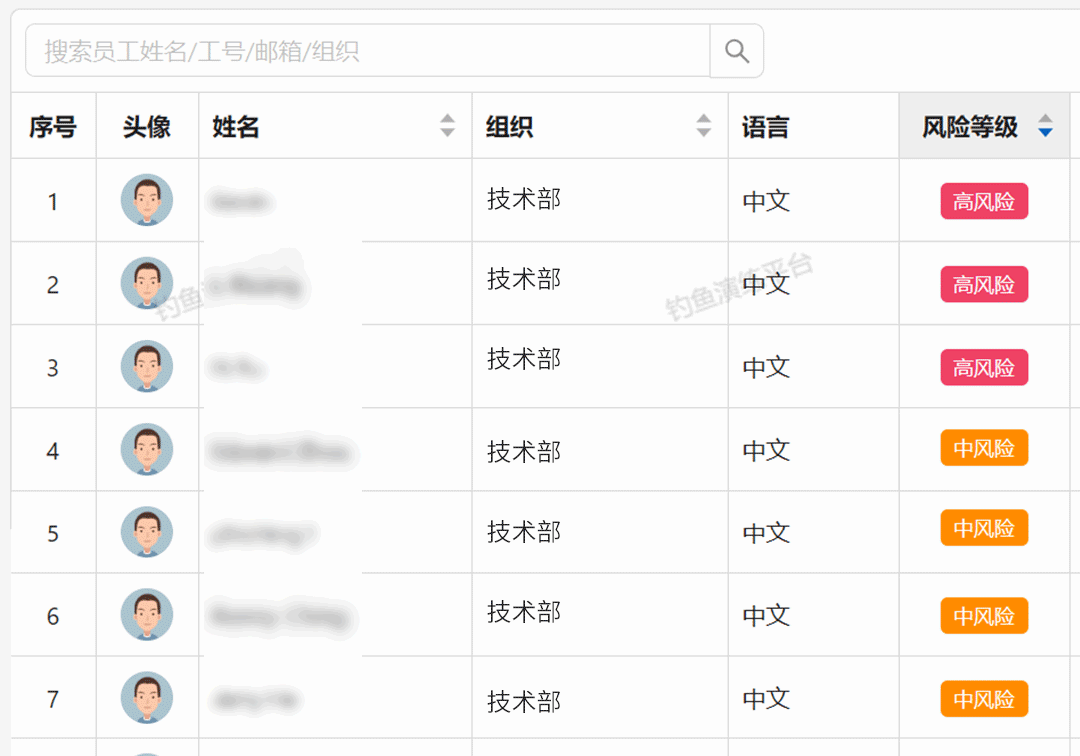Select the 中风险 tag in row 7
The width and height of the screenshot is (1080, 756).
(x=984, y=698)
